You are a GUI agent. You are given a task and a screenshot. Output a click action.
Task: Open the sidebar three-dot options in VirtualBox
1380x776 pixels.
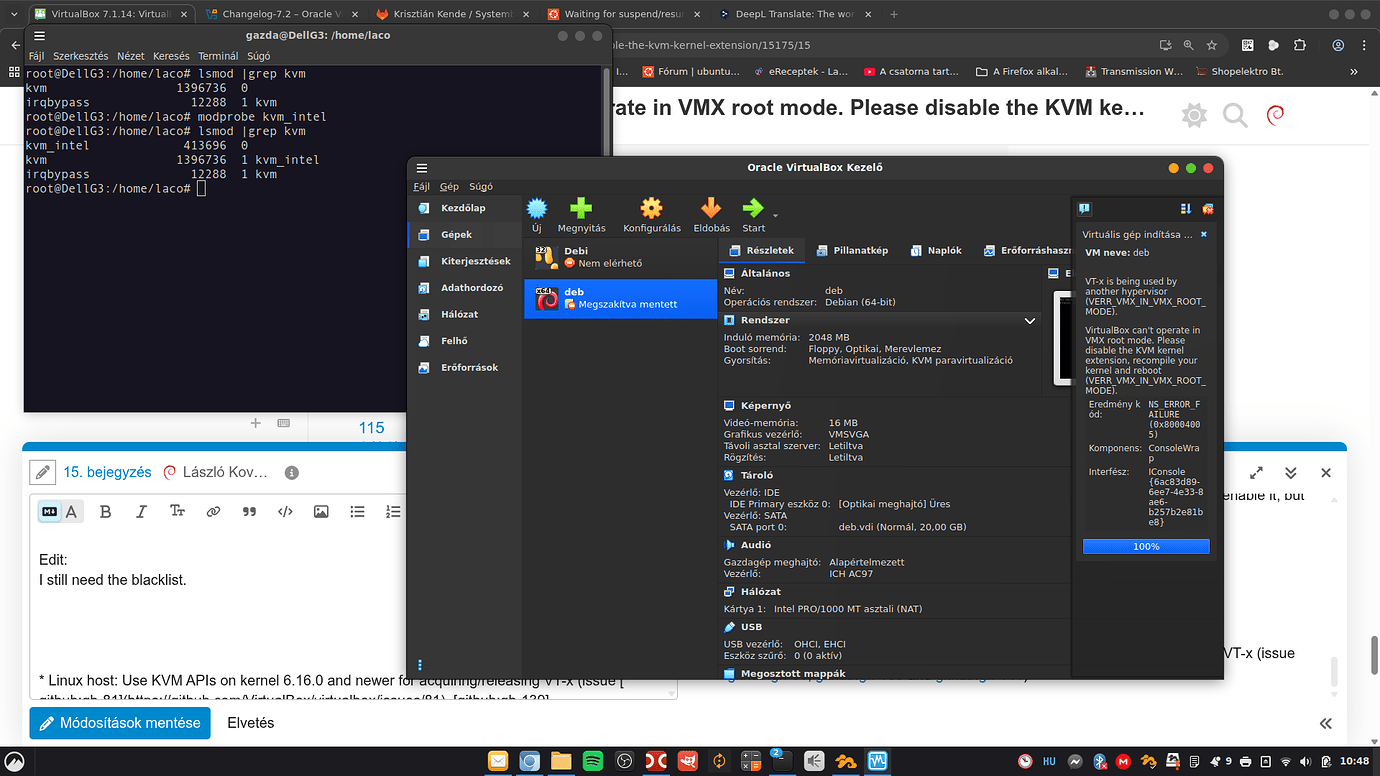tap(420, 665)
